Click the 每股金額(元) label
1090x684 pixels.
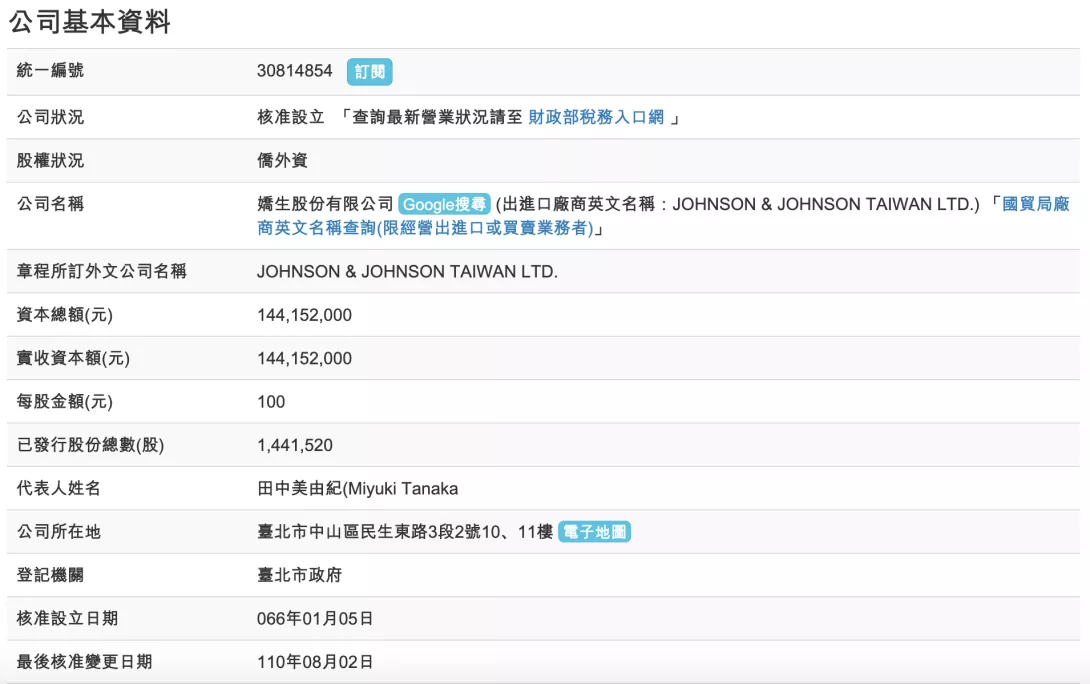(x=65, y=402)
